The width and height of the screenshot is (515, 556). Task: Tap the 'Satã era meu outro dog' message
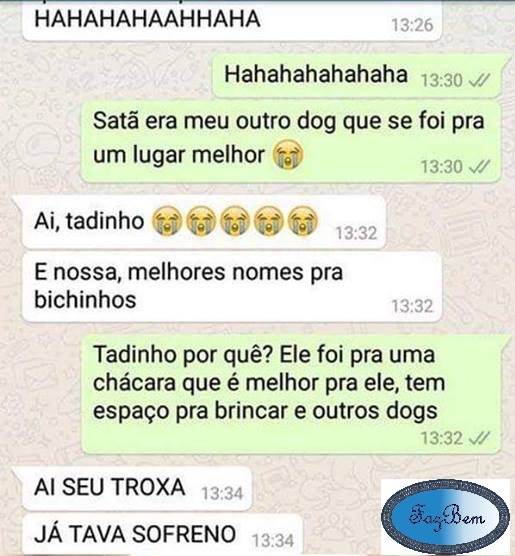point(291,142)
